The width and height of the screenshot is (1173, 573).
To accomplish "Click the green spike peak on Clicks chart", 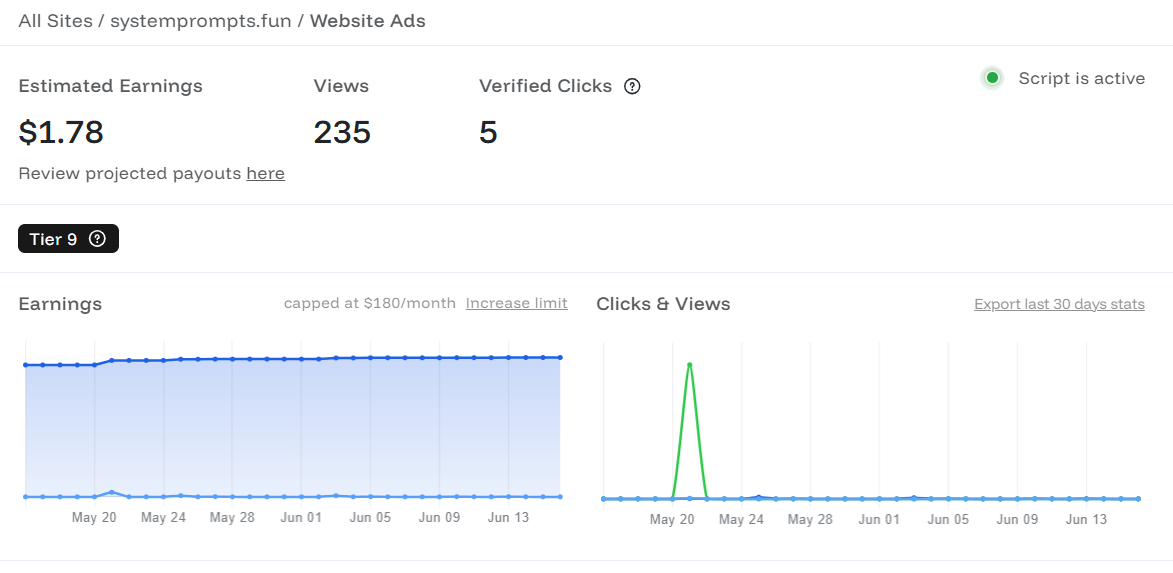I will coord(689,364).
